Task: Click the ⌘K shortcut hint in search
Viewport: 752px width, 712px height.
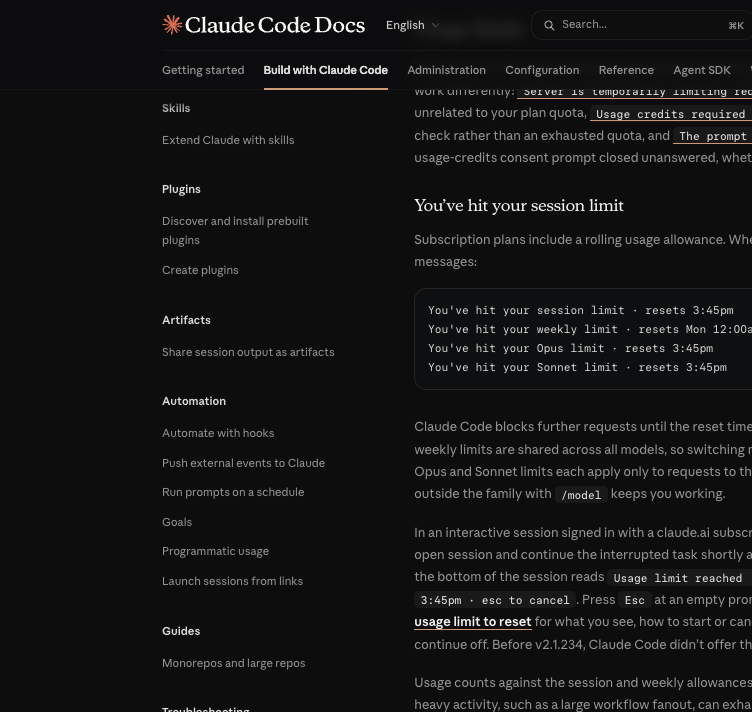Action: pos(736,25)
